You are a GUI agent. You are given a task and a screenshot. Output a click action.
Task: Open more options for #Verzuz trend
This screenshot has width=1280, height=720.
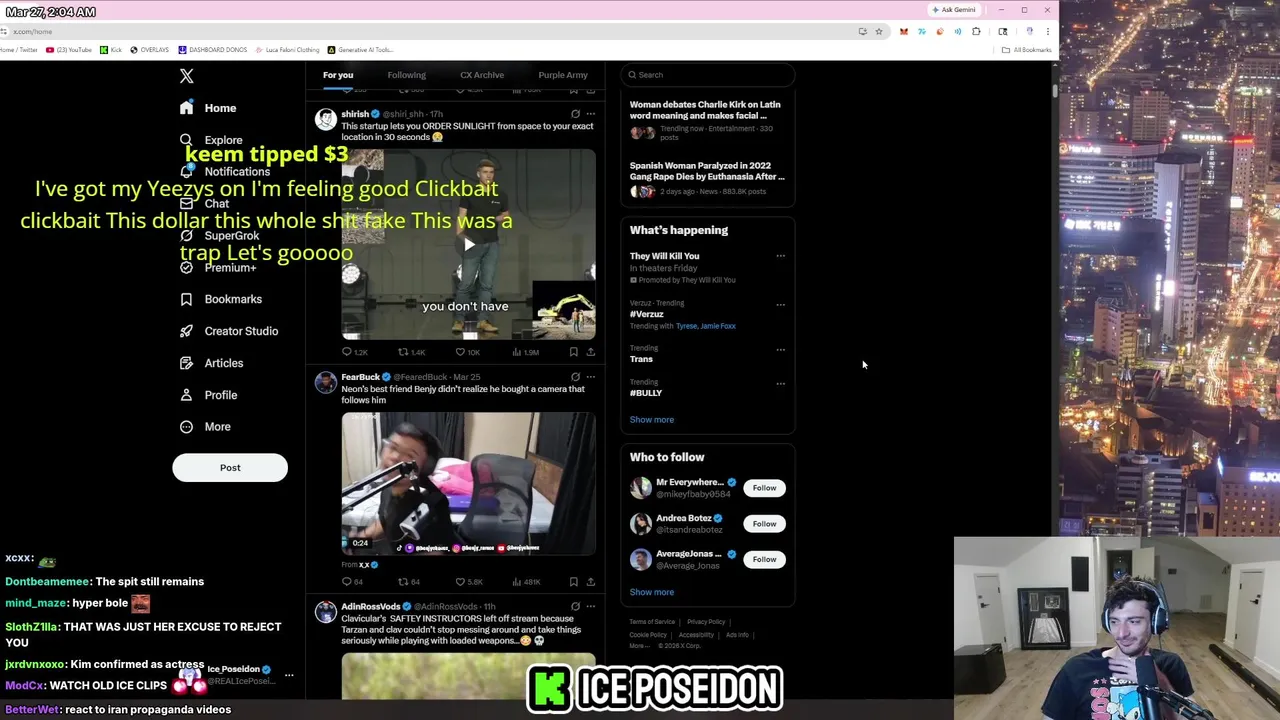[x=781, y=304]
